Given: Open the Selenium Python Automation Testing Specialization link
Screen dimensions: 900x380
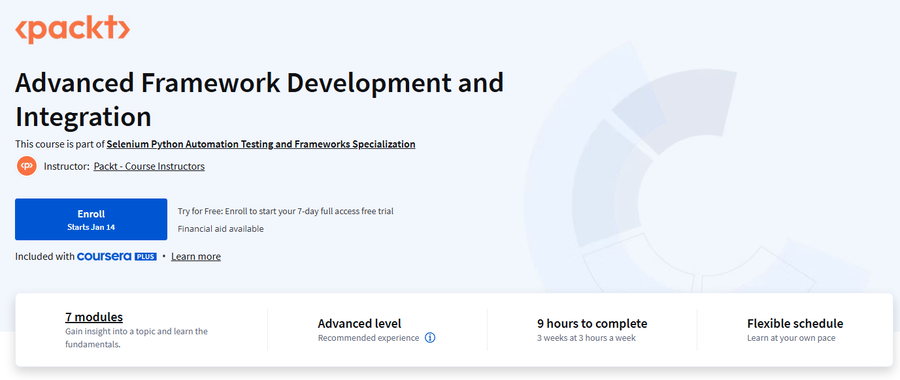Looking at the screenshot, I should pos(261,144).
